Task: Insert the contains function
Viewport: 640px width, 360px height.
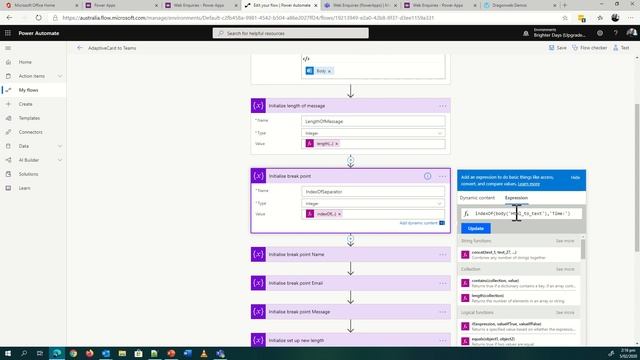Action: pos(520,283)
